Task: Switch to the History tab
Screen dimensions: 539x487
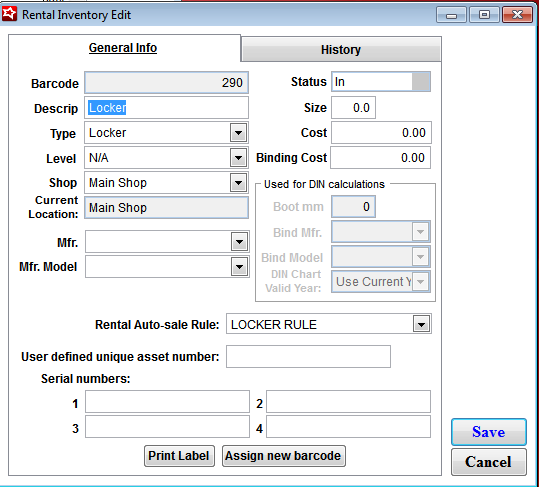Action: pos(341,50)
